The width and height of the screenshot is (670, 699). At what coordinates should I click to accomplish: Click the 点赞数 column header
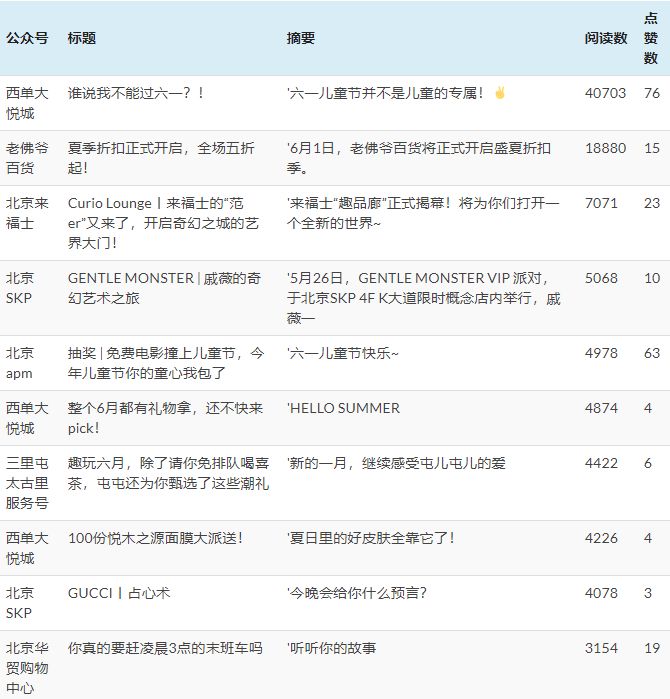pos(651,38)
